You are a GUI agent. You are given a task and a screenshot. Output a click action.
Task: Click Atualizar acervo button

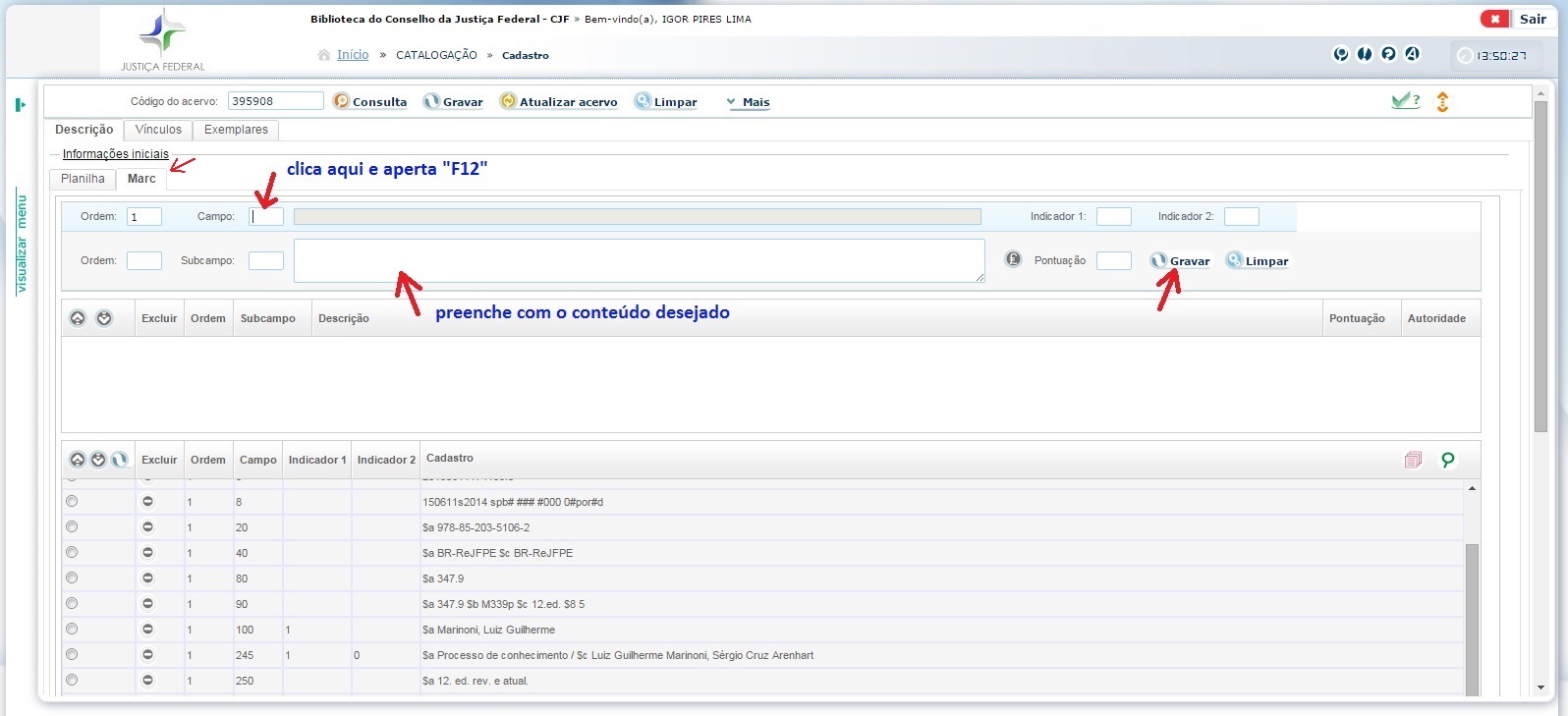click(559, 102)
